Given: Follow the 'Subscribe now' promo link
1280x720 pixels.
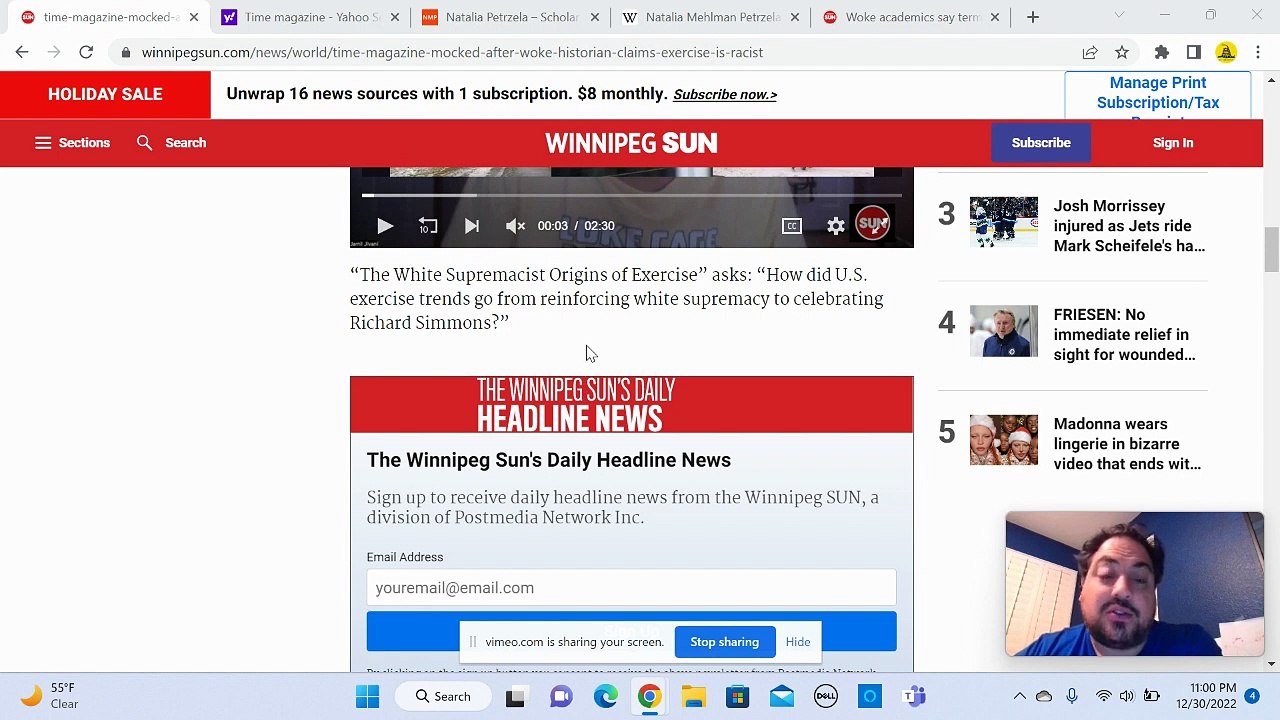Looking at the screenshot, I should pyautogui.click(x=725, y=95).
